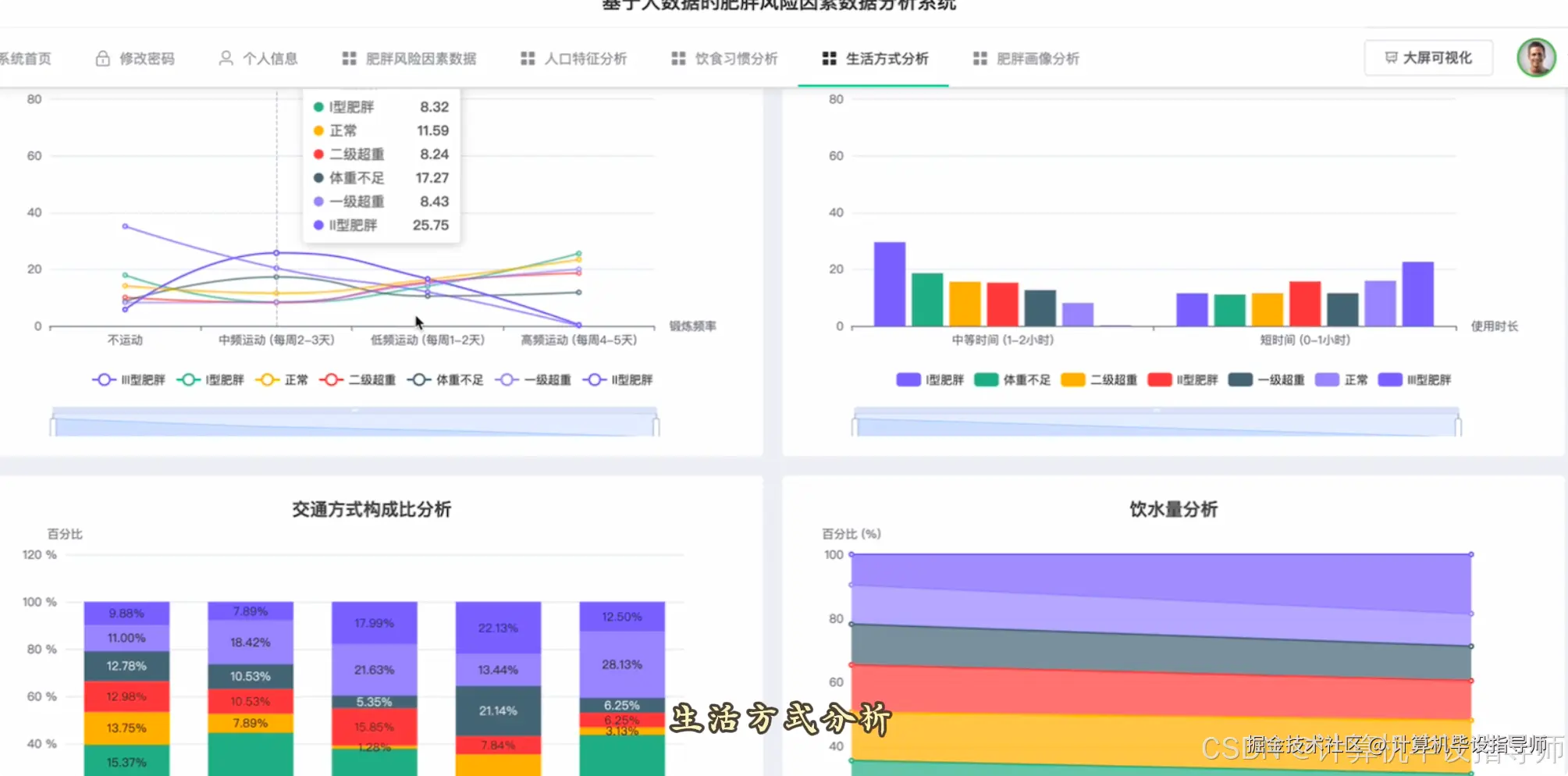Viewport: 1568px width, 776px height.
Task: Toggle 正常 in the 使用时长 bar chart legend
Action: [x=1342, y=380]
